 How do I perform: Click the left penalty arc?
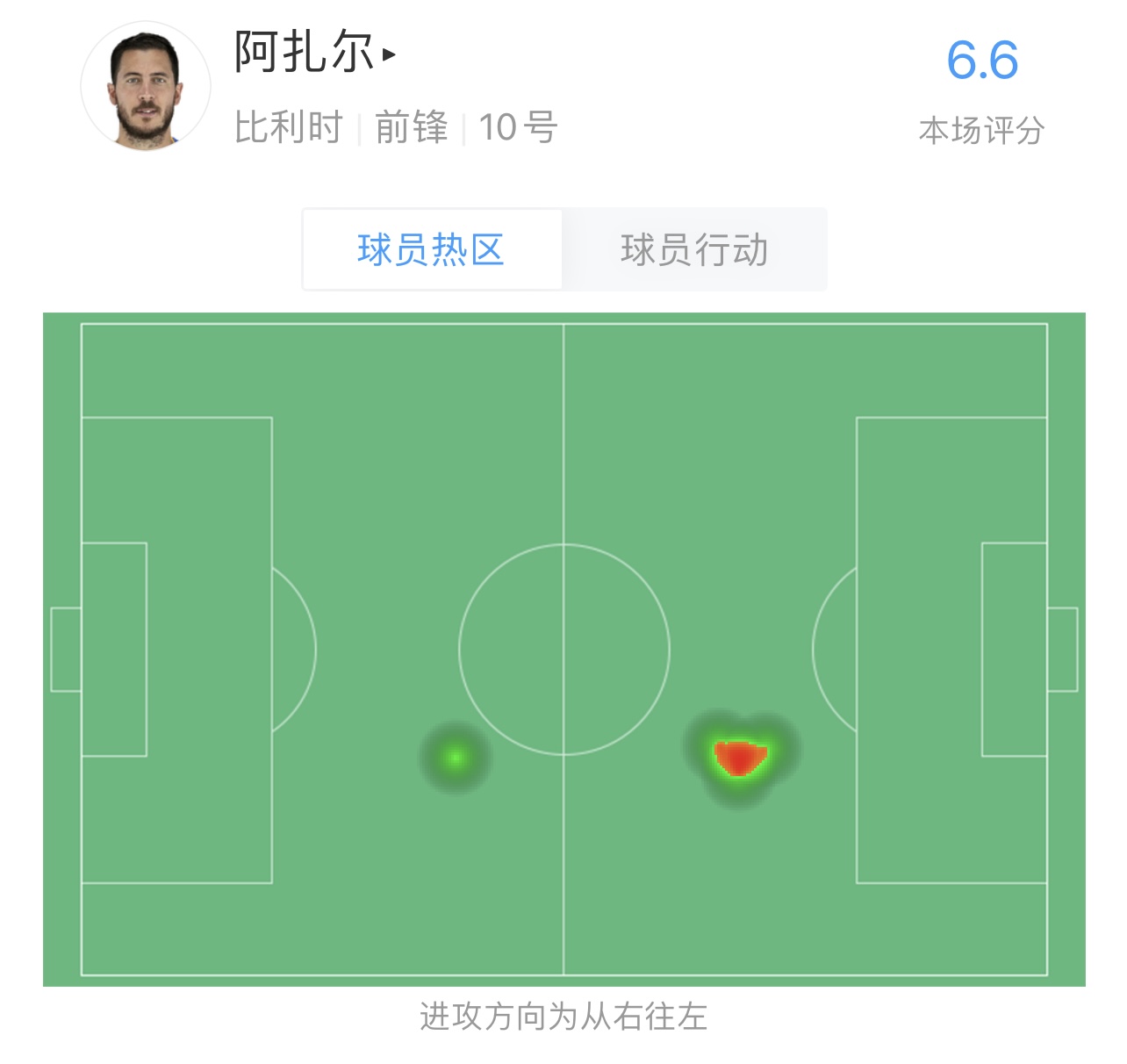coord(295,650)
